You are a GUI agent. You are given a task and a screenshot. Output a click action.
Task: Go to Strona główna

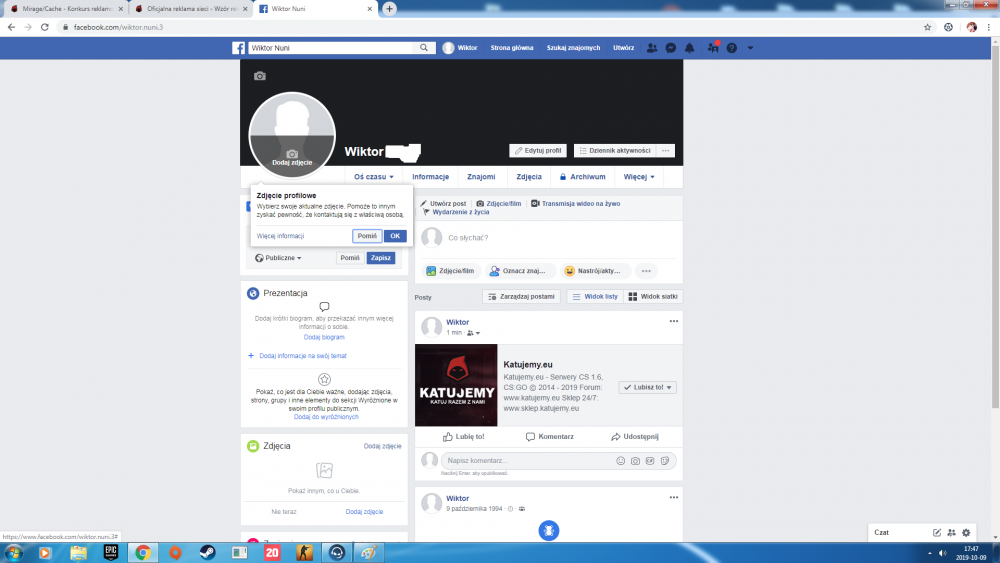511,48
